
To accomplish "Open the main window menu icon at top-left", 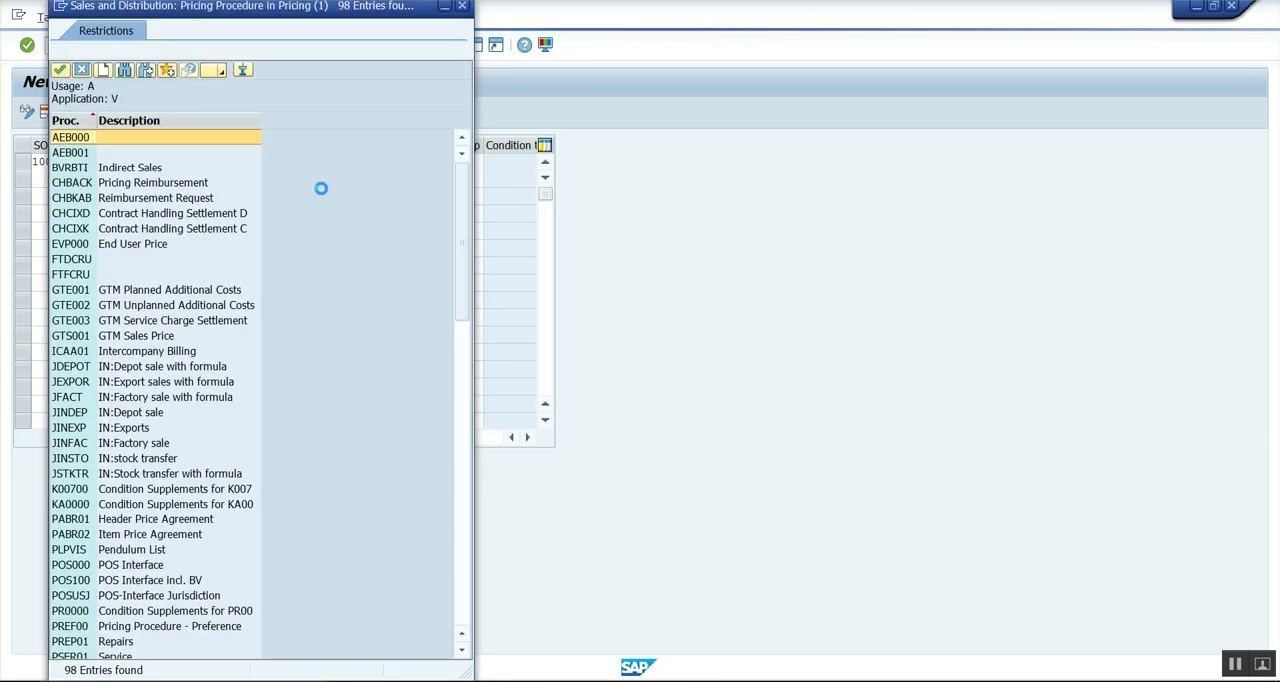I will [18, 15].
